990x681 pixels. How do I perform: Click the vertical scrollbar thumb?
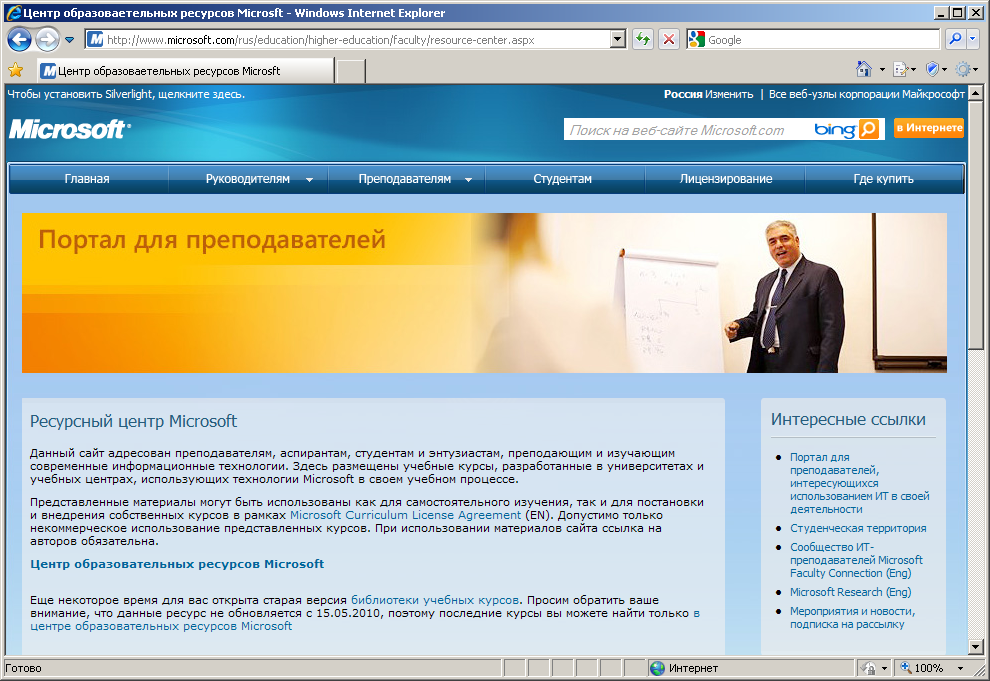tap(975, 224)
